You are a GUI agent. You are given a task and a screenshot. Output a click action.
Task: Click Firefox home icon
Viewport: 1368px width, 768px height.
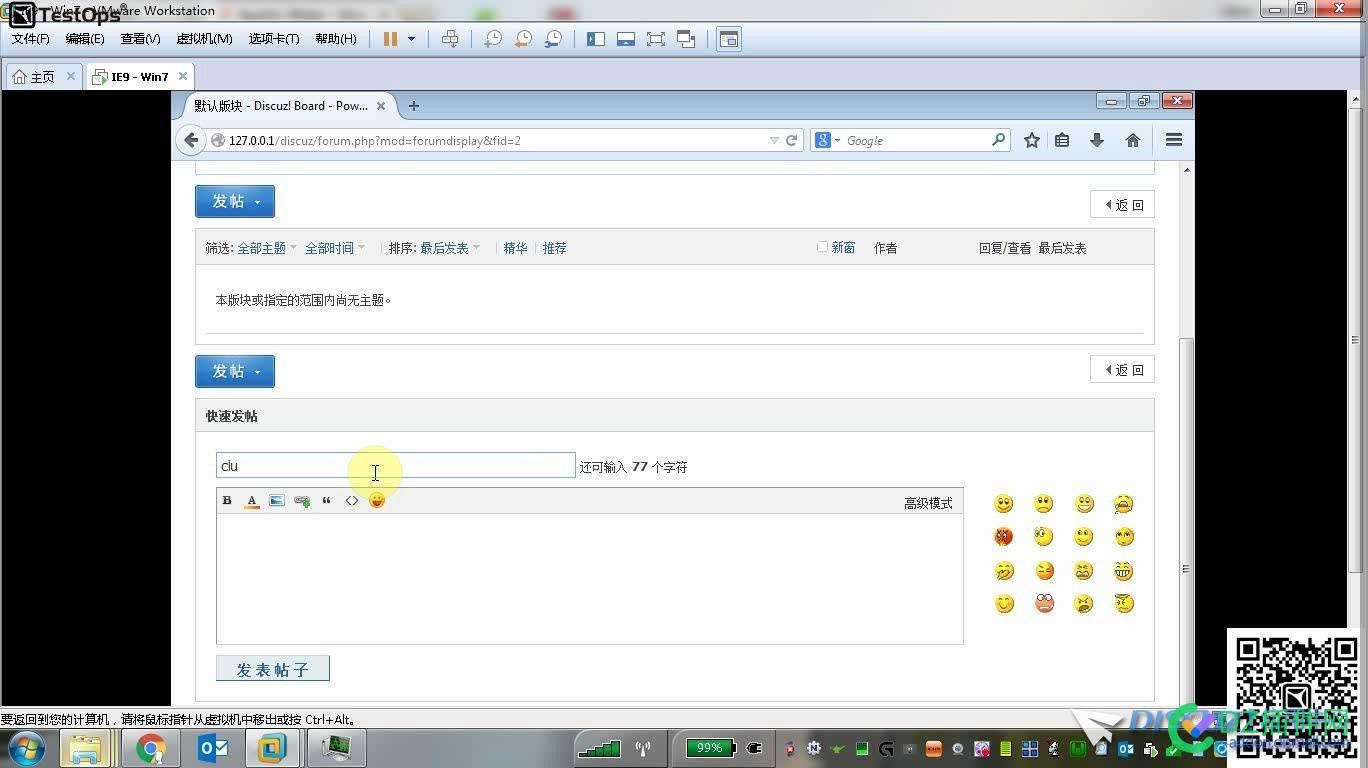point(1133,141)
